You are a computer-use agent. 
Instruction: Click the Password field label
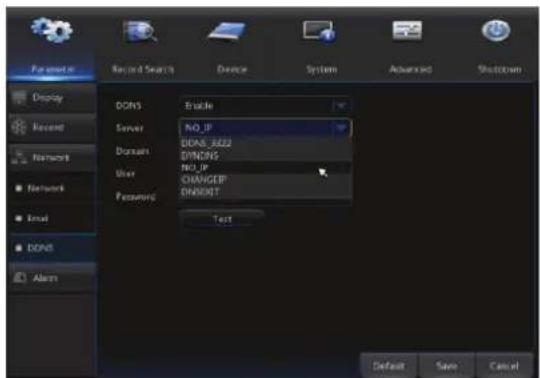click(x=136, y=197)
